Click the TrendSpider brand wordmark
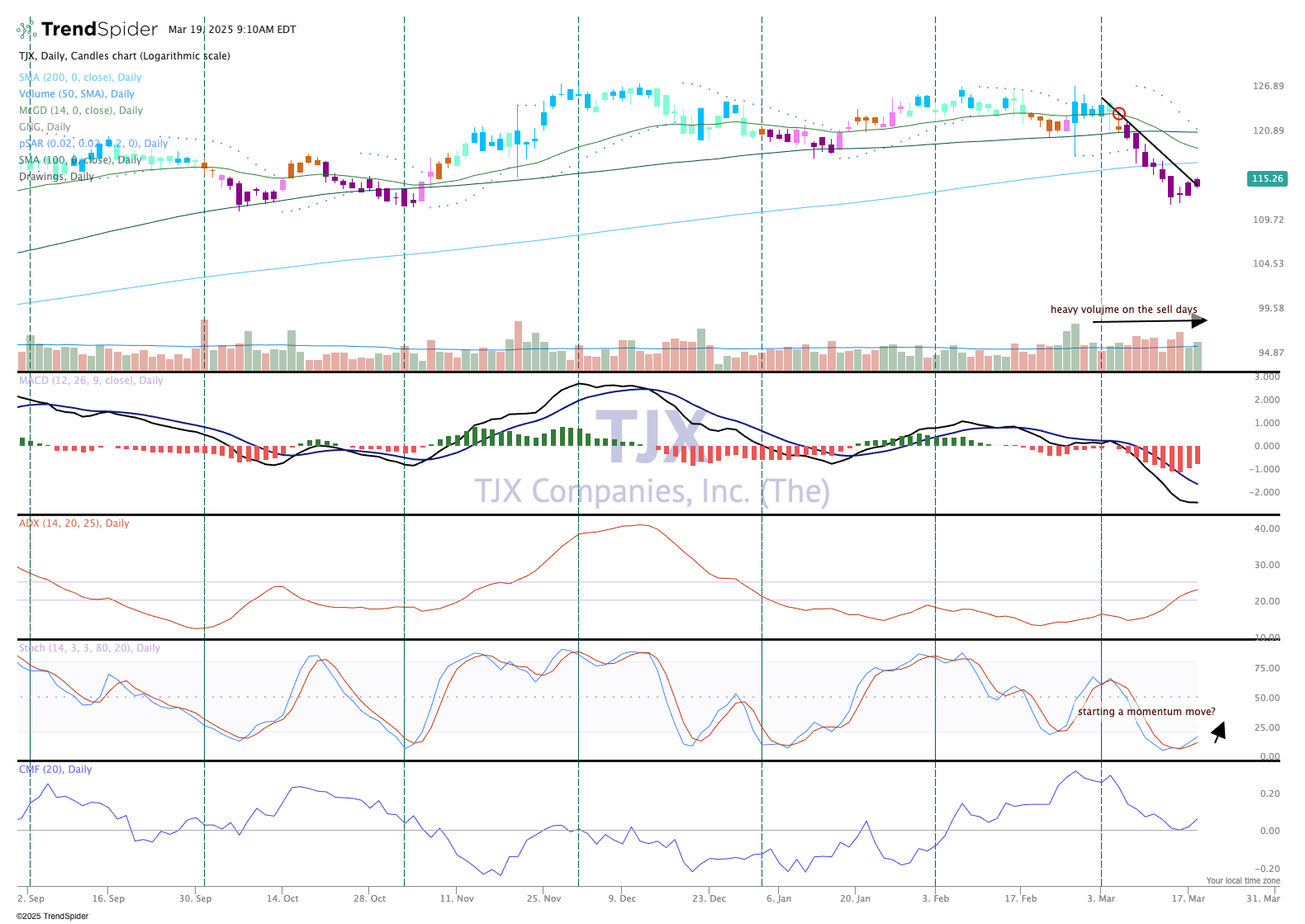Viewport: 1305px width, 924px height. 99,30
